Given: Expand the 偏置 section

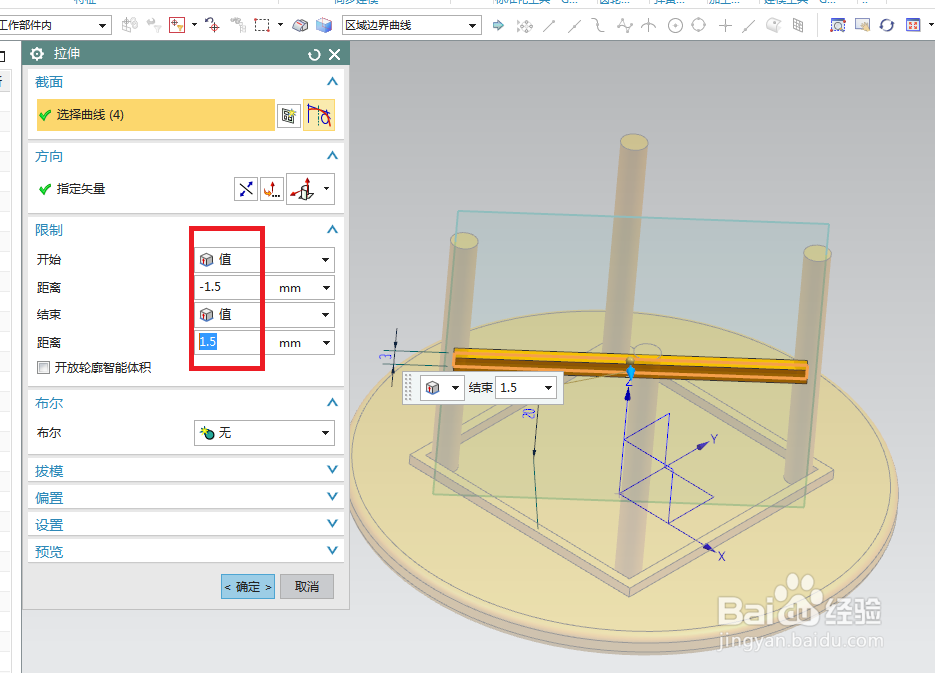Looking at the screenshot, I should (x=332, y=497).
